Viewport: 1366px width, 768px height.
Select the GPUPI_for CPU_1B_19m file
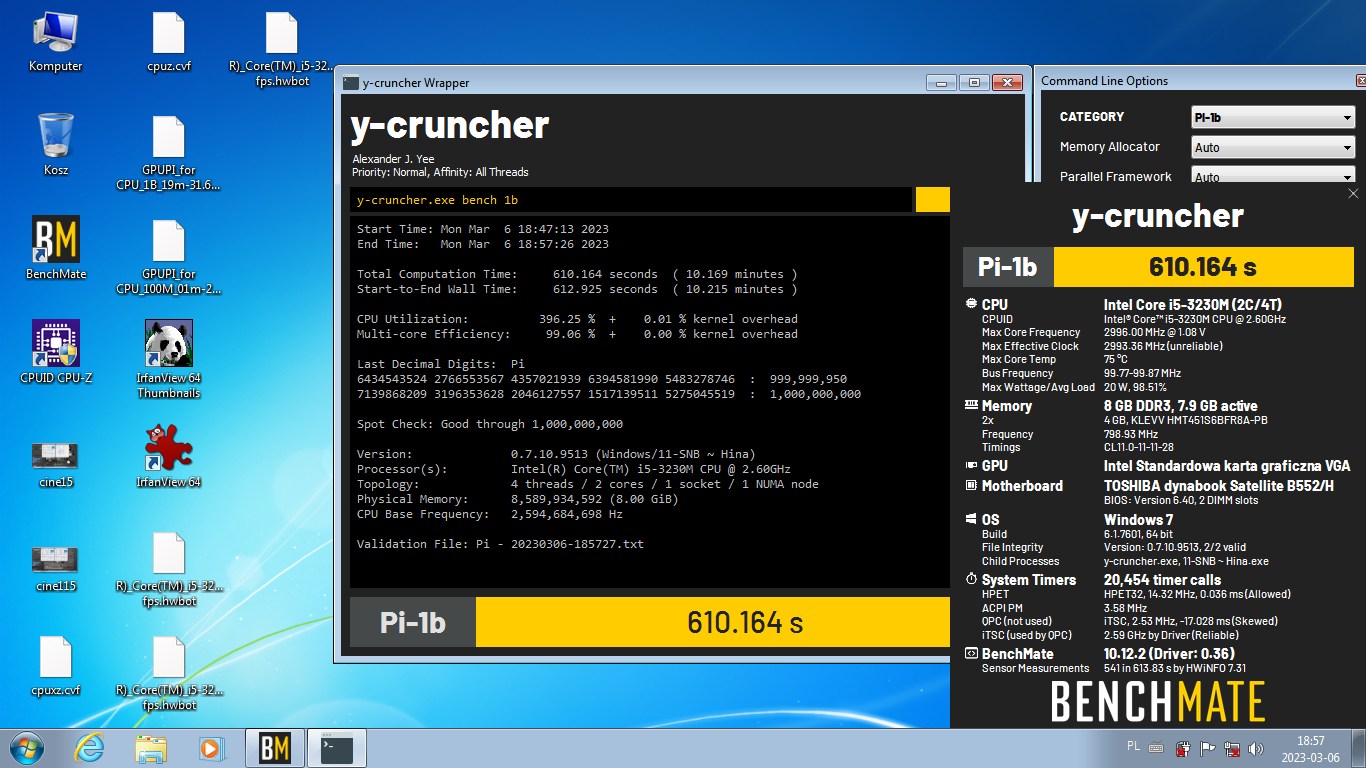tap(168, 154)
